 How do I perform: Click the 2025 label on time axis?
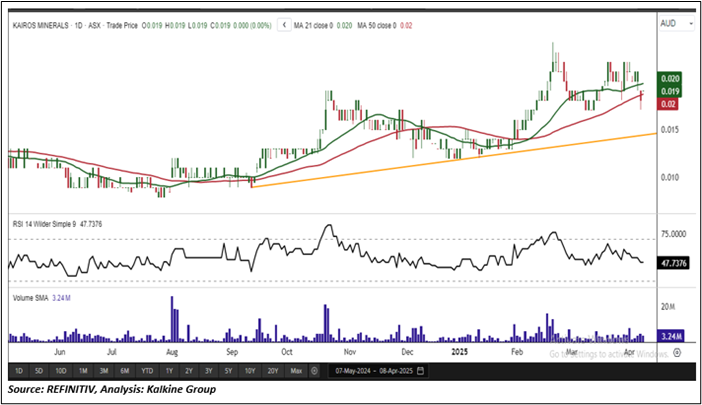click(x=459, y=352)
